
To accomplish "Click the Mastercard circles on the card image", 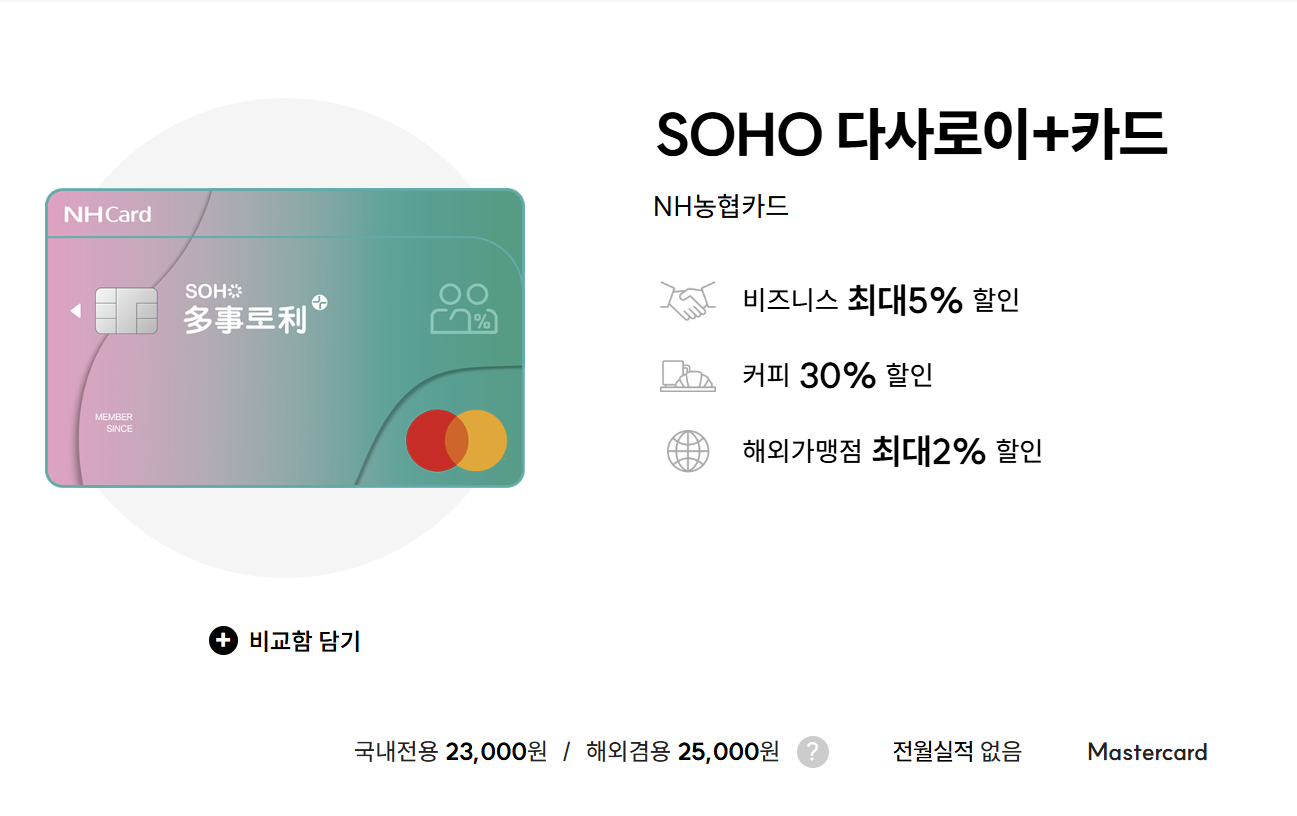I will [455, 440].
